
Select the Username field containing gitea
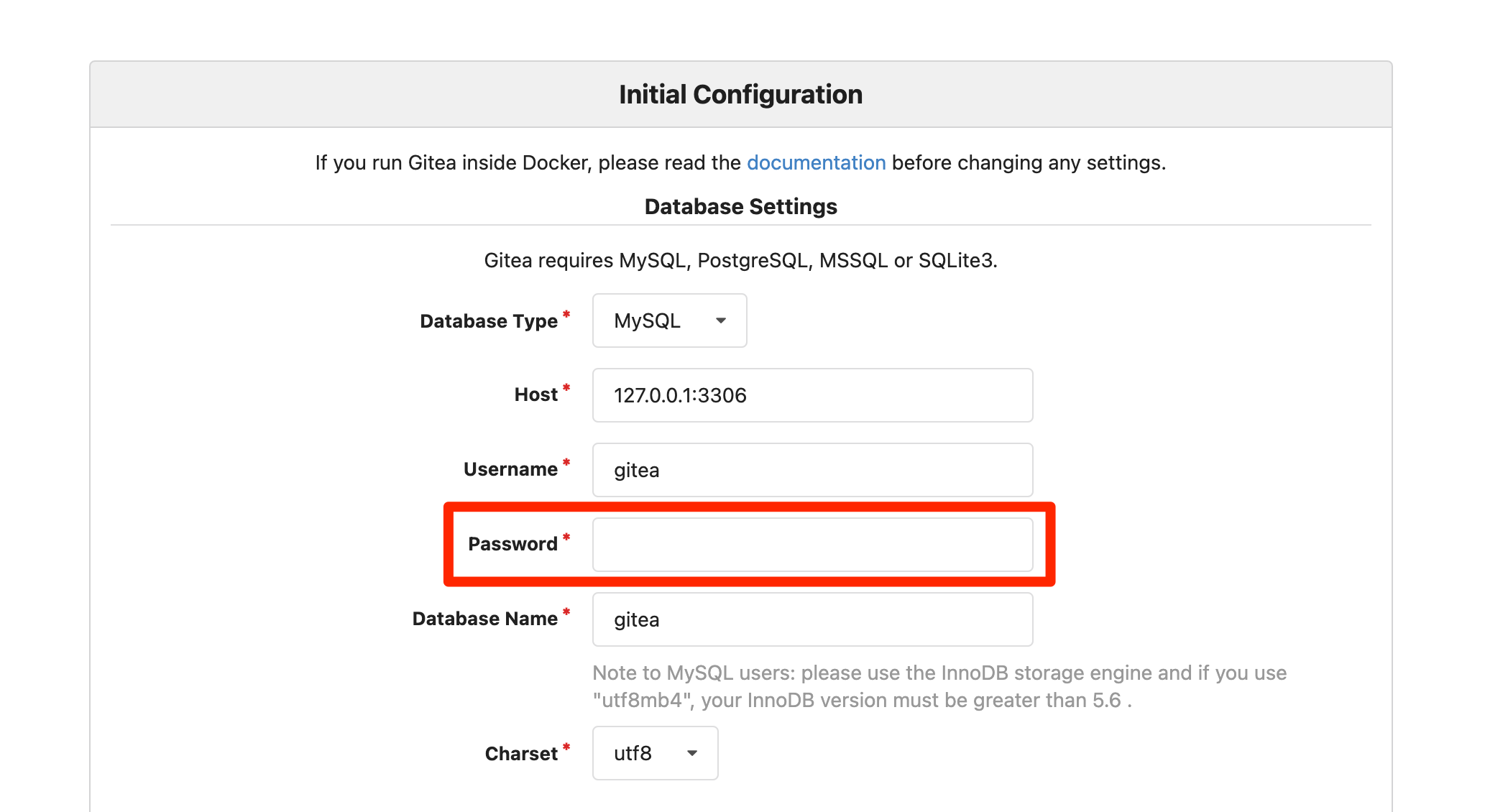click(812, 470)
